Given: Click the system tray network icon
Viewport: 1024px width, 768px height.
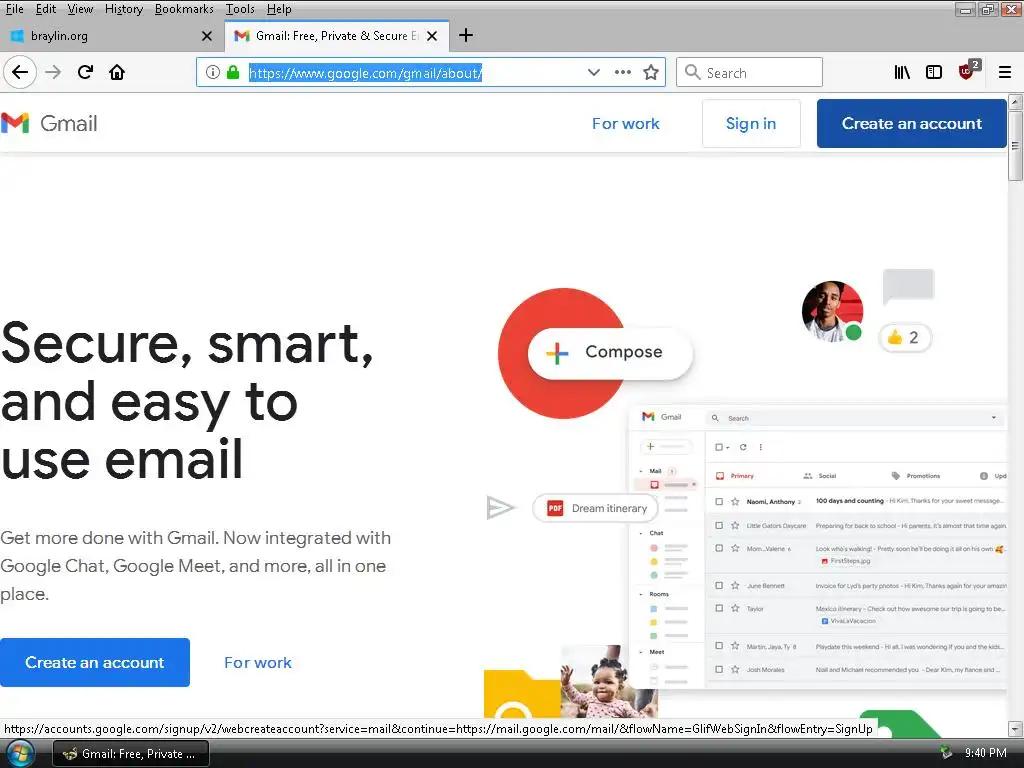Looking at the screenshot, I should (x=945, y=753).
